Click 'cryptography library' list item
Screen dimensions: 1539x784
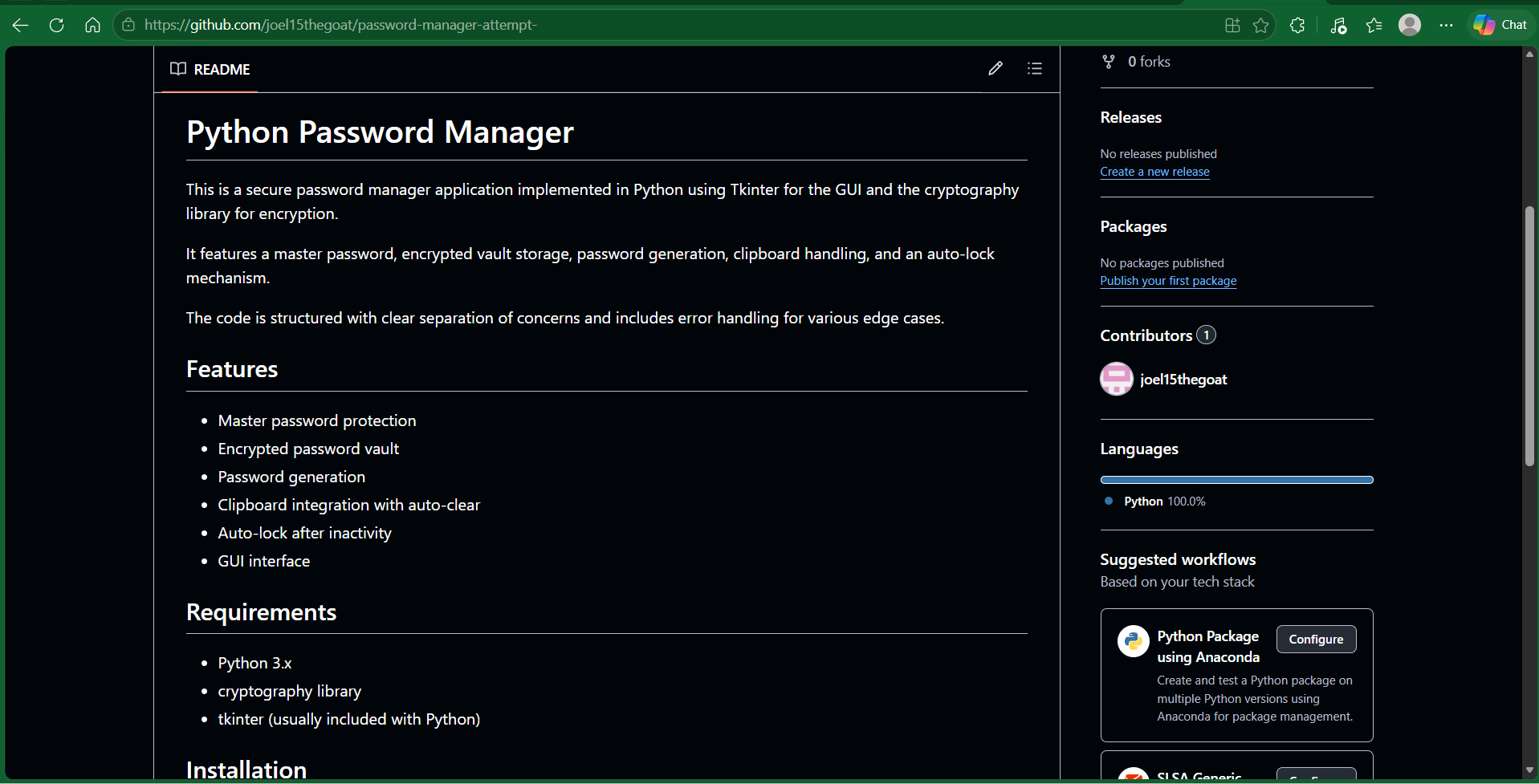pos(290,691)
